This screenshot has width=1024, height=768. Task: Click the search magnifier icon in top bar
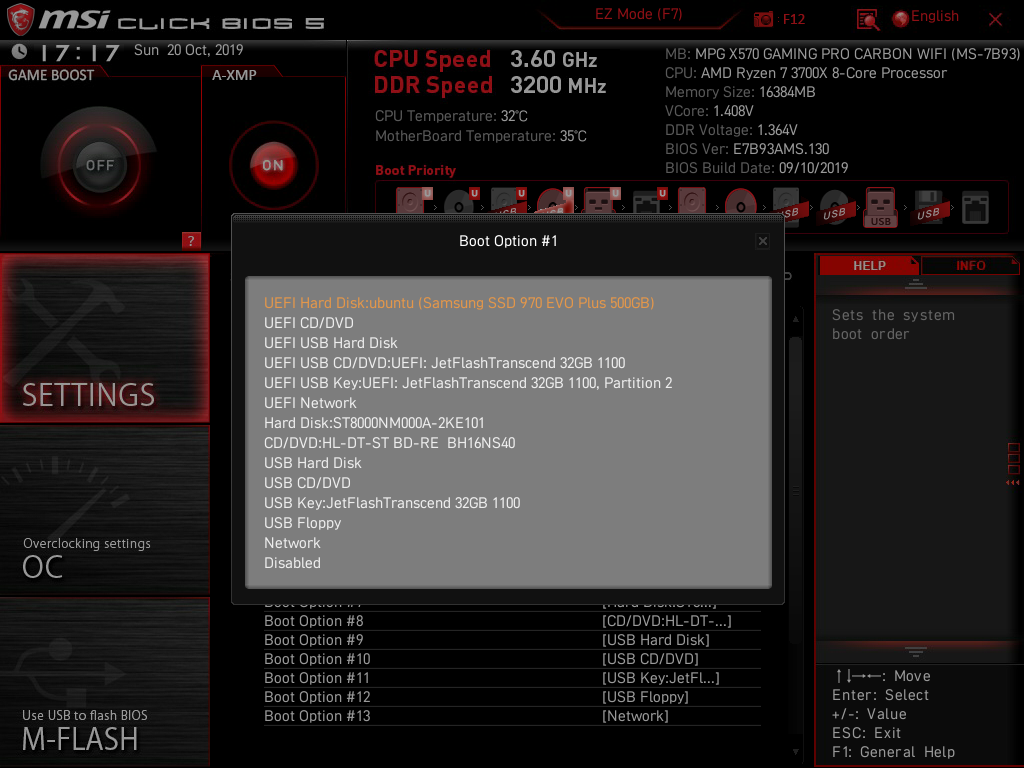pos(866,19)
